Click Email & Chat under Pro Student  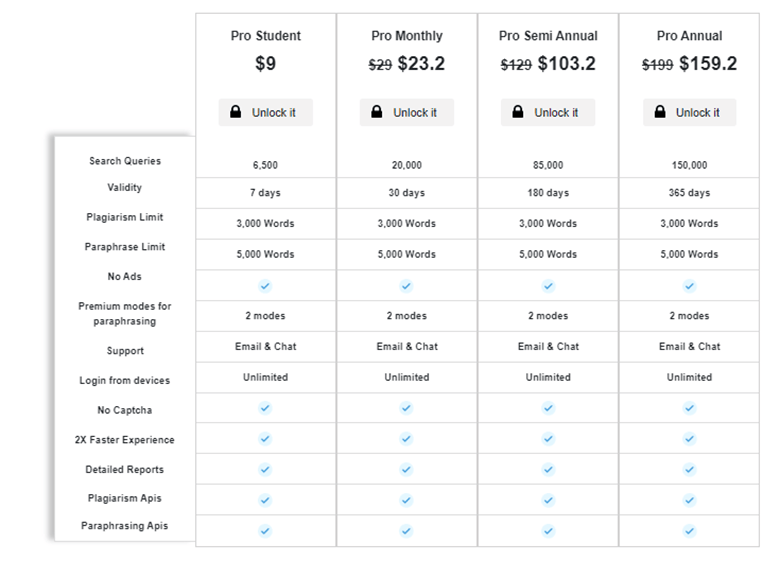[266, 347]
